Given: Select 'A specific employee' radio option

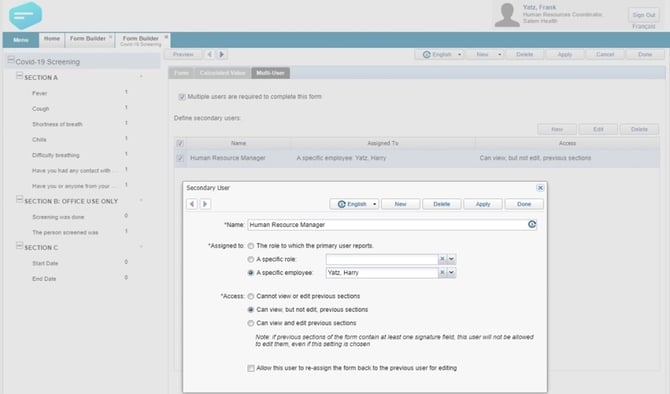Looking at the screenshot, I should pyautogui.click(x=251, y=273).
